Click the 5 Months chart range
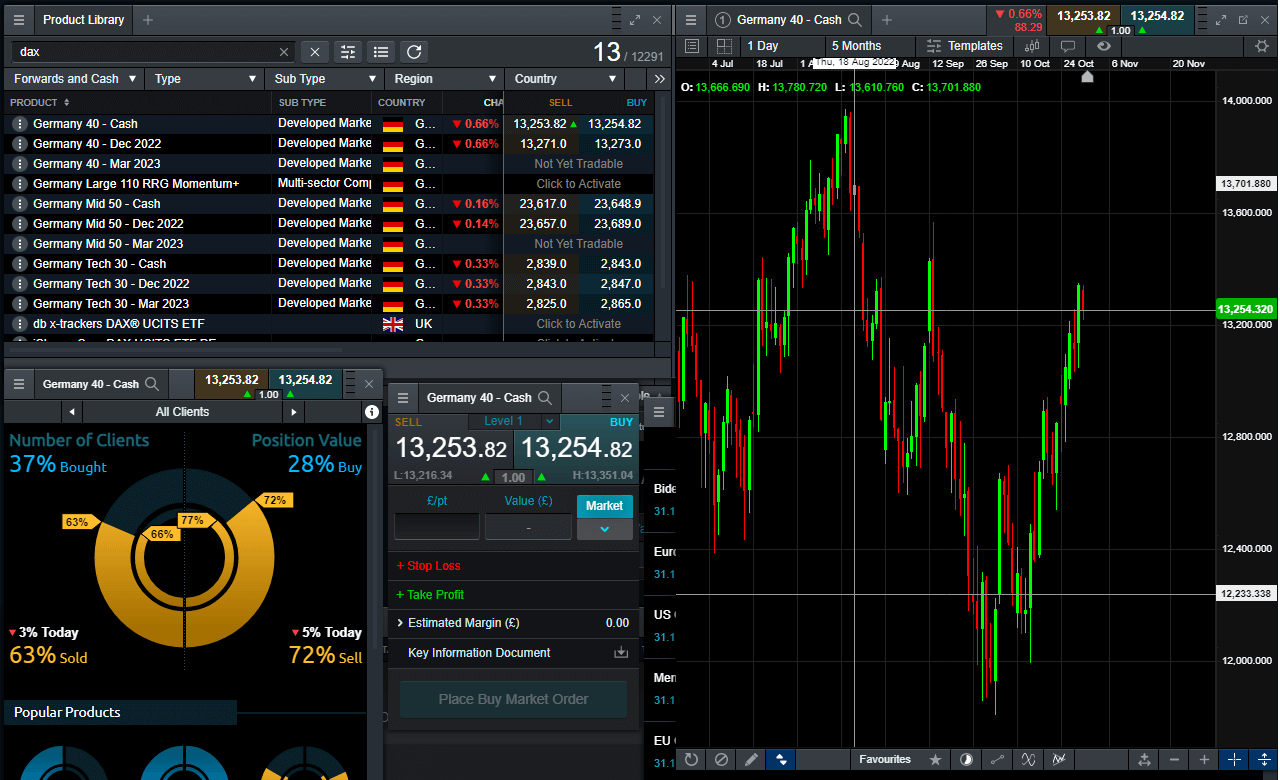 tap(856, 46)
